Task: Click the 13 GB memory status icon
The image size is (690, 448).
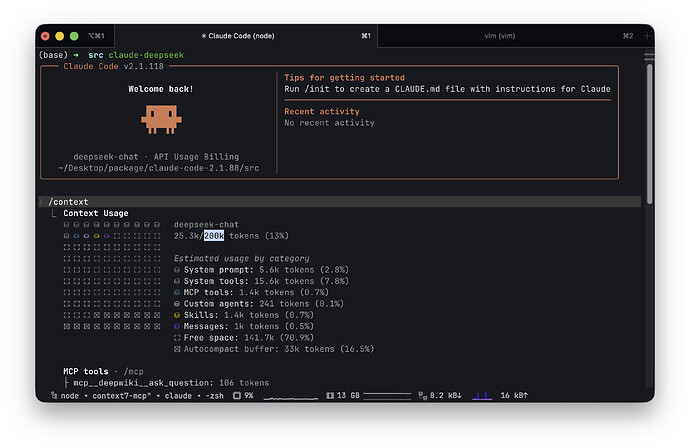Action: coord(330,396)
